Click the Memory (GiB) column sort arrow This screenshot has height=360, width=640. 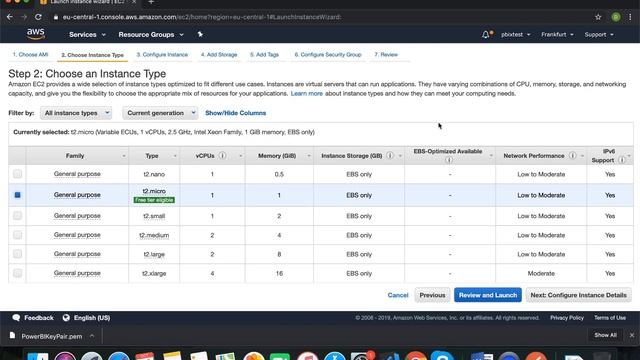tap(309, 156)
